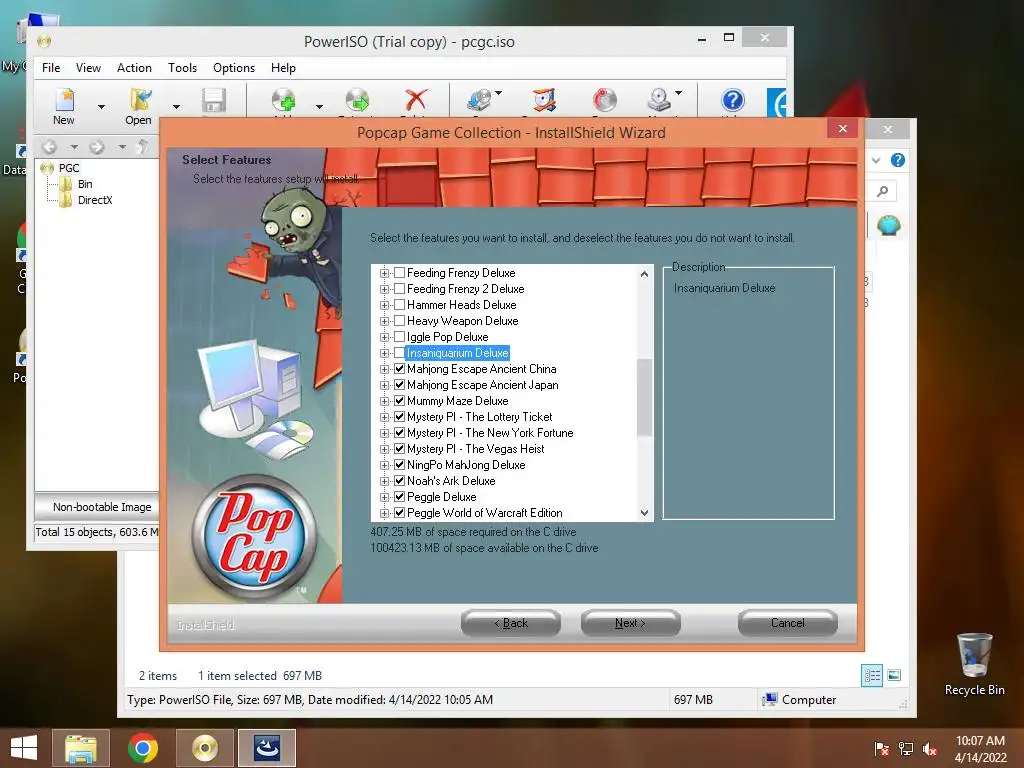The height and width of the screenshot is (768, 1024).
Task: Uncheck Mahjong Escape Ancient China
Action: tap(400, 368)
